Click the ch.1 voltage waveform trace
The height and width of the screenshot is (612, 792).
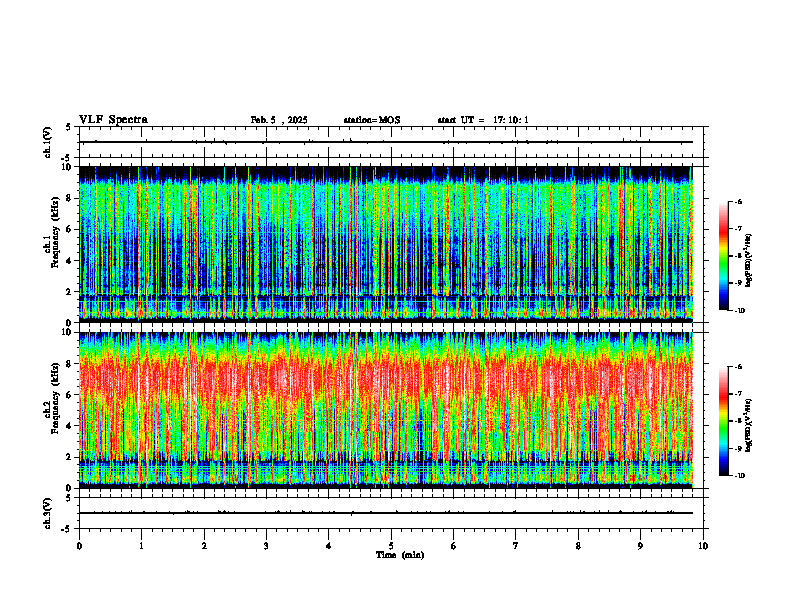(x=385, y=142)
